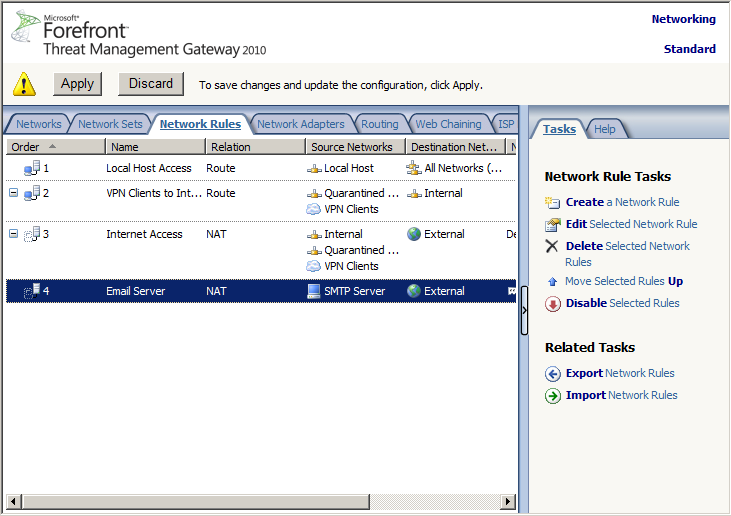This screenshot has width=731, height=516.
Task: Click the Create a Network Rule icon
Action: click(552, 202)
